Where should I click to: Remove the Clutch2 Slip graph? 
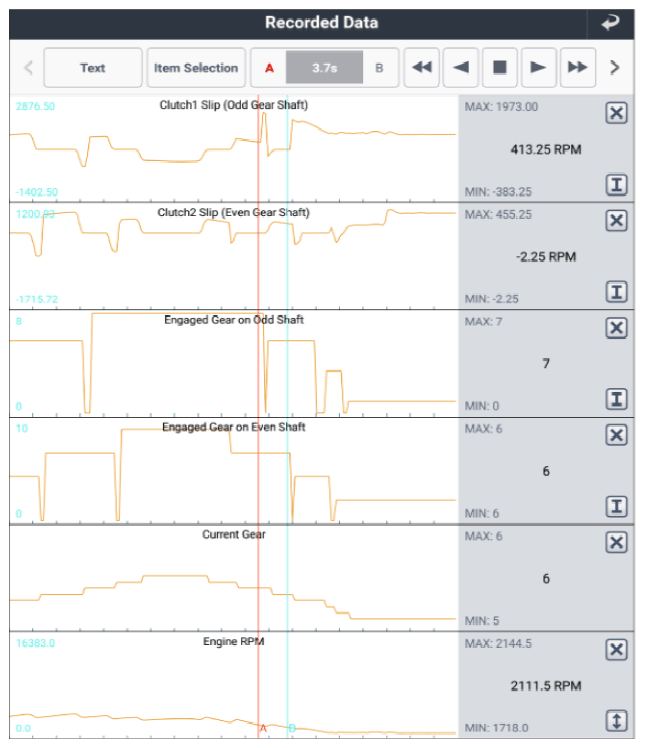click(616, 220)
